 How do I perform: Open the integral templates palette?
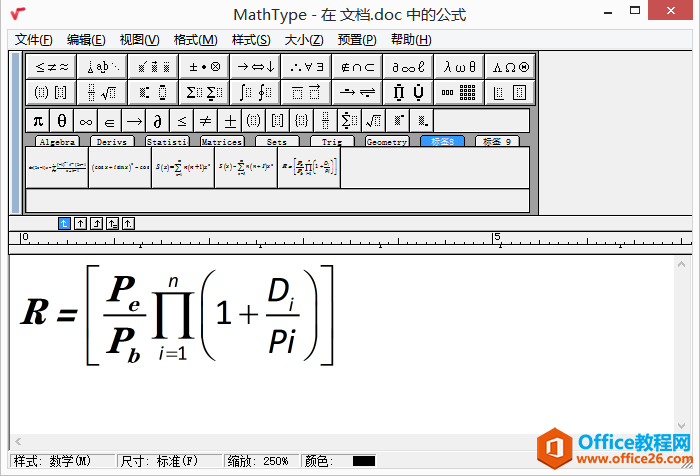[x=255, y=93]
